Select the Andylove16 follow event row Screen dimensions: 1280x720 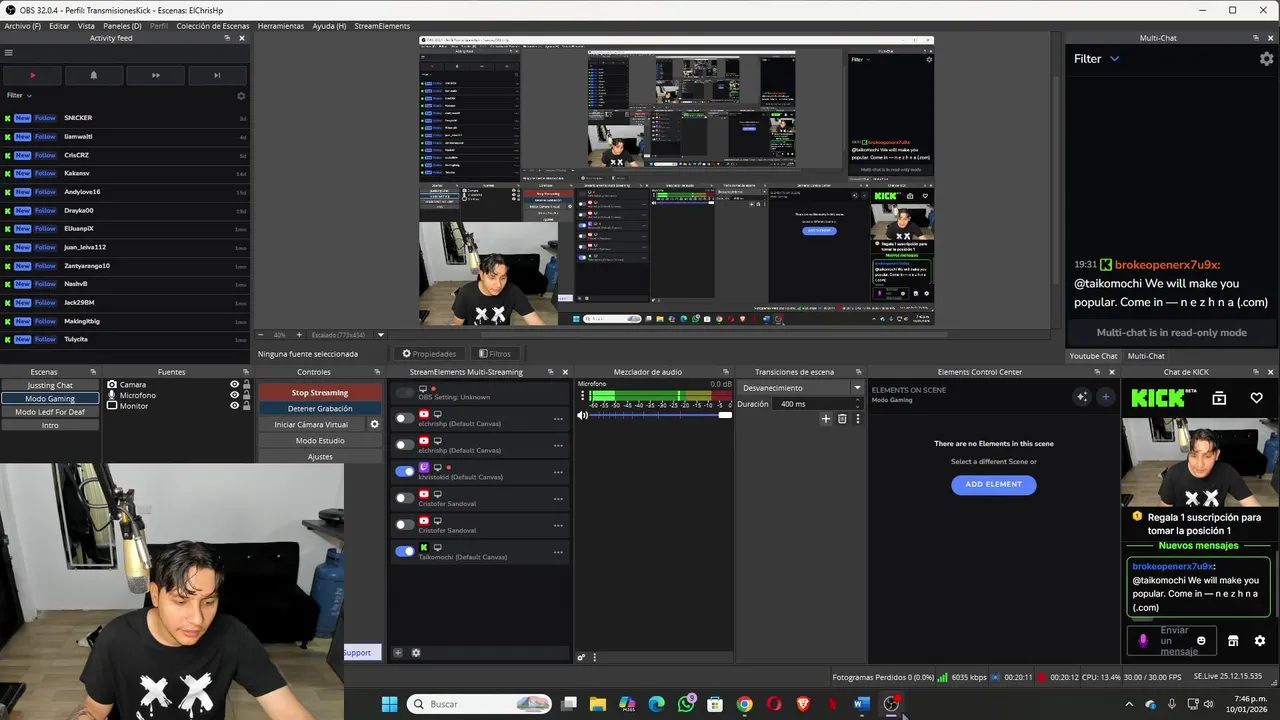[125, 192]
